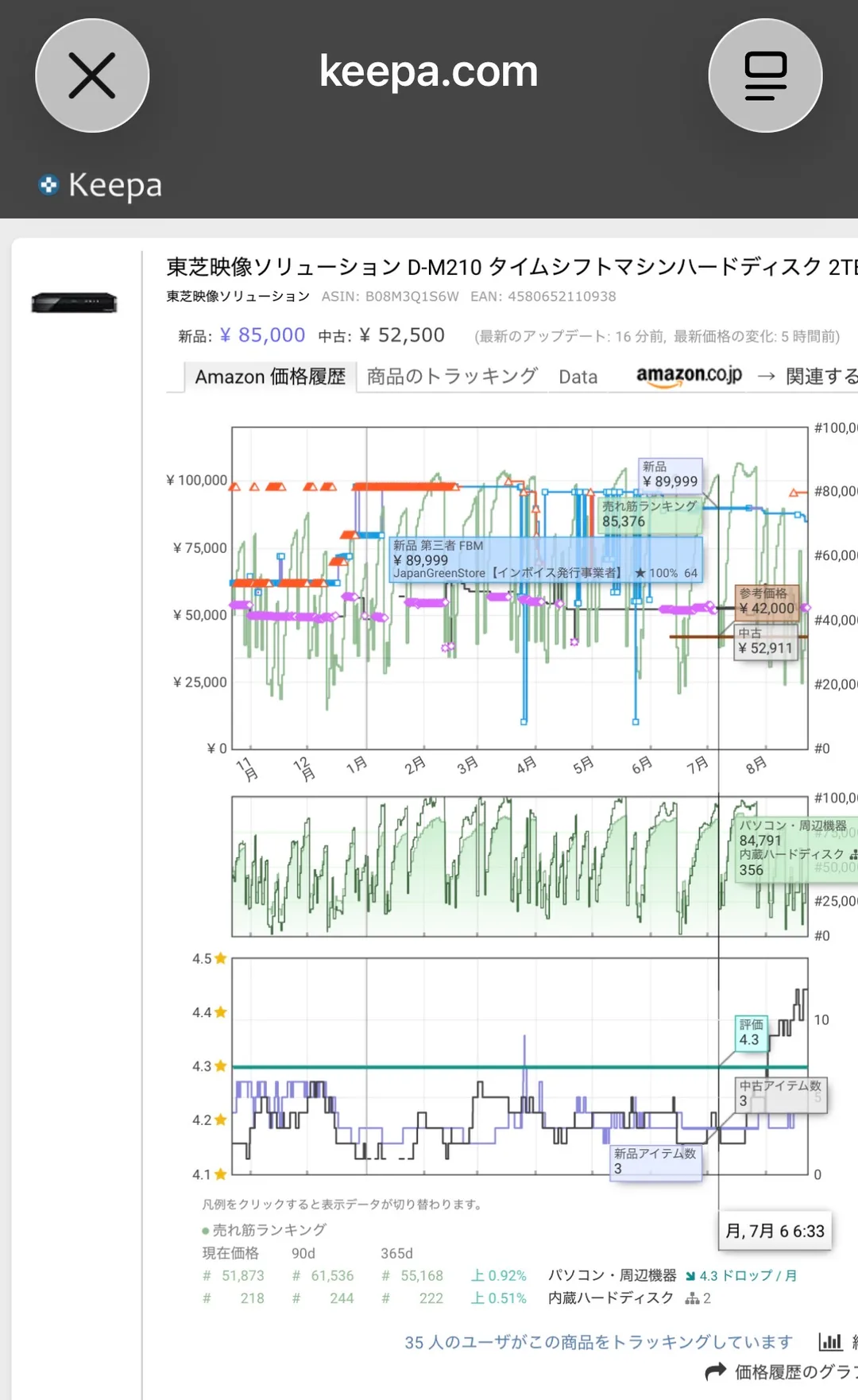Click the 中古 ¥ 52,911 tooltip
This screenshot has height=1400, width=858.
tap(765, 641)
